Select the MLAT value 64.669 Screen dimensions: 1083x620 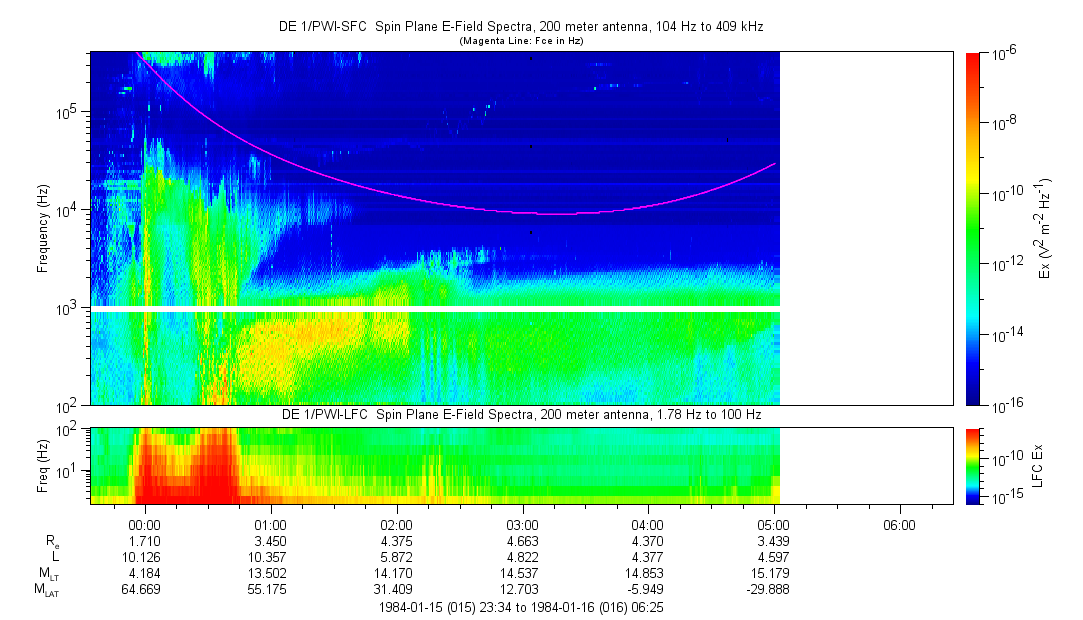(145, 589)
